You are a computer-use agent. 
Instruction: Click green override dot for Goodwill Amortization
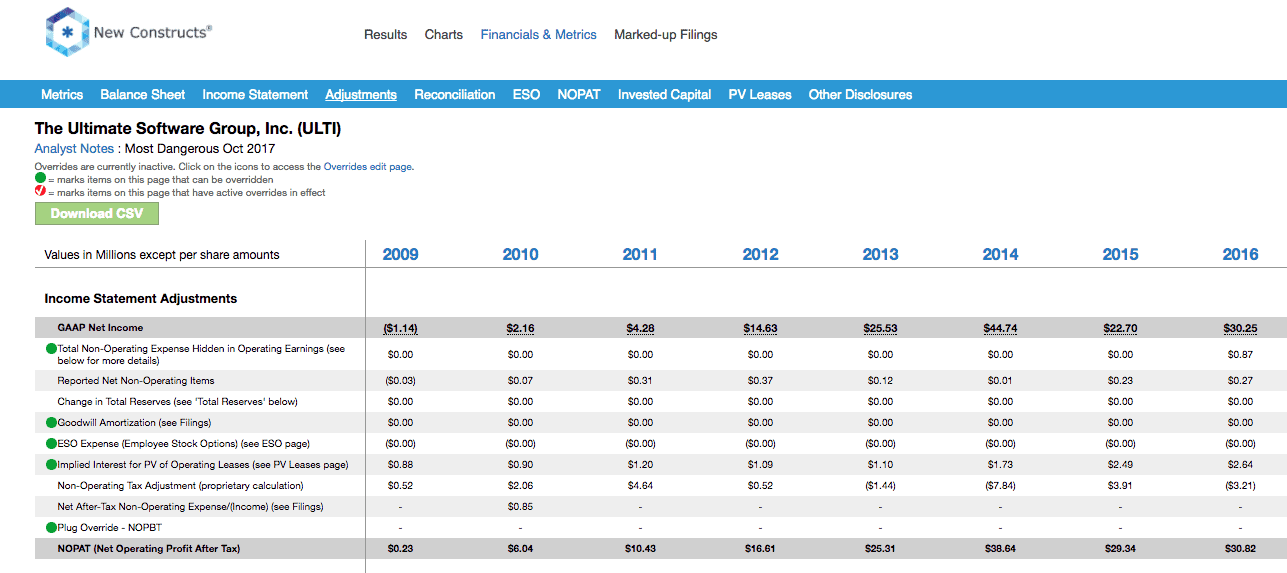pyautogui.click(x=51, y=422)
